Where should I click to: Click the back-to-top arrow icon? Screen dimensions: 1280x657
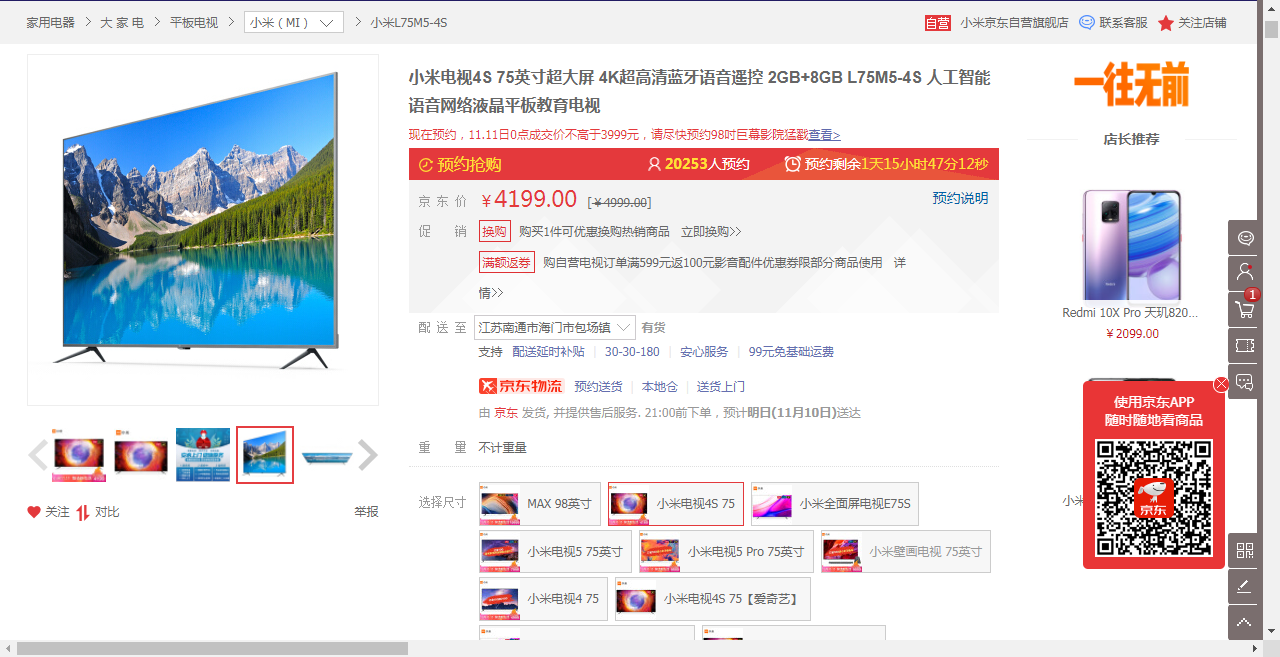click(x=1244, y=622)
